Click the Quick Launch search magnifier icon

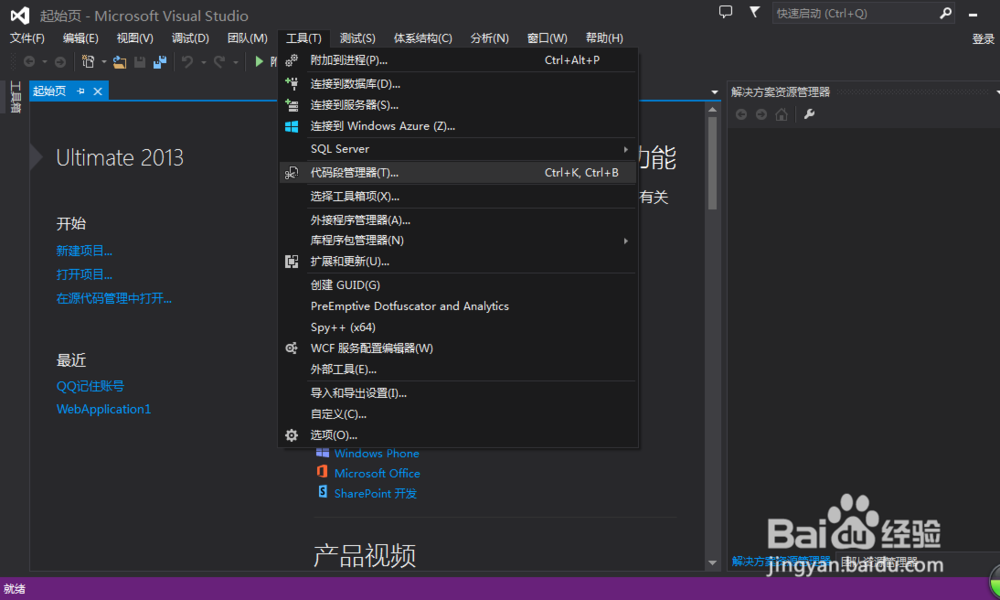click(945, 13)
